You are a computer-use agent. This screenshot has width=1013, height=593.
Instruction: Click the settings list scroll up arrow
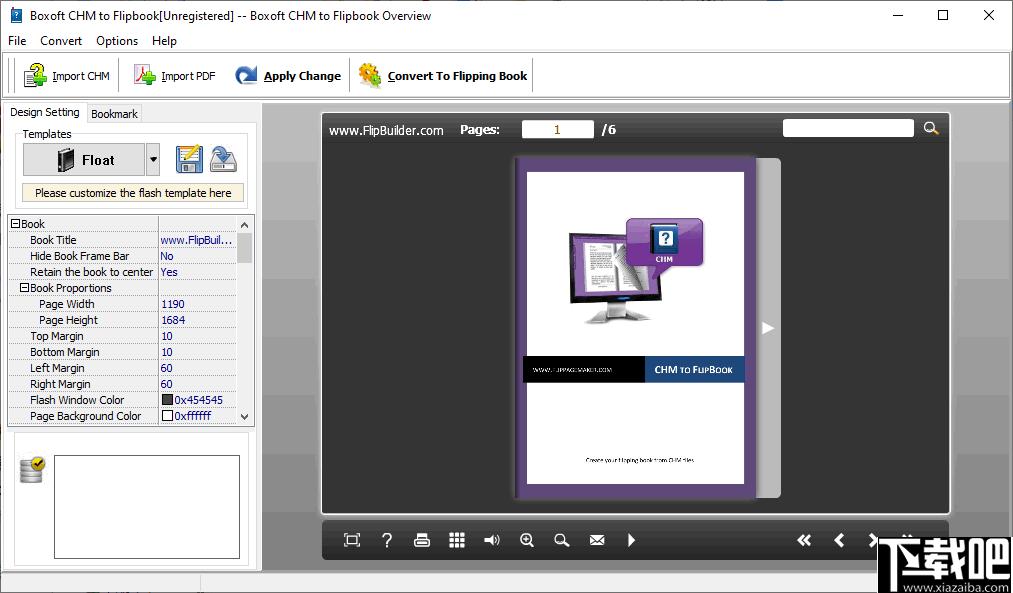[244, 225]
